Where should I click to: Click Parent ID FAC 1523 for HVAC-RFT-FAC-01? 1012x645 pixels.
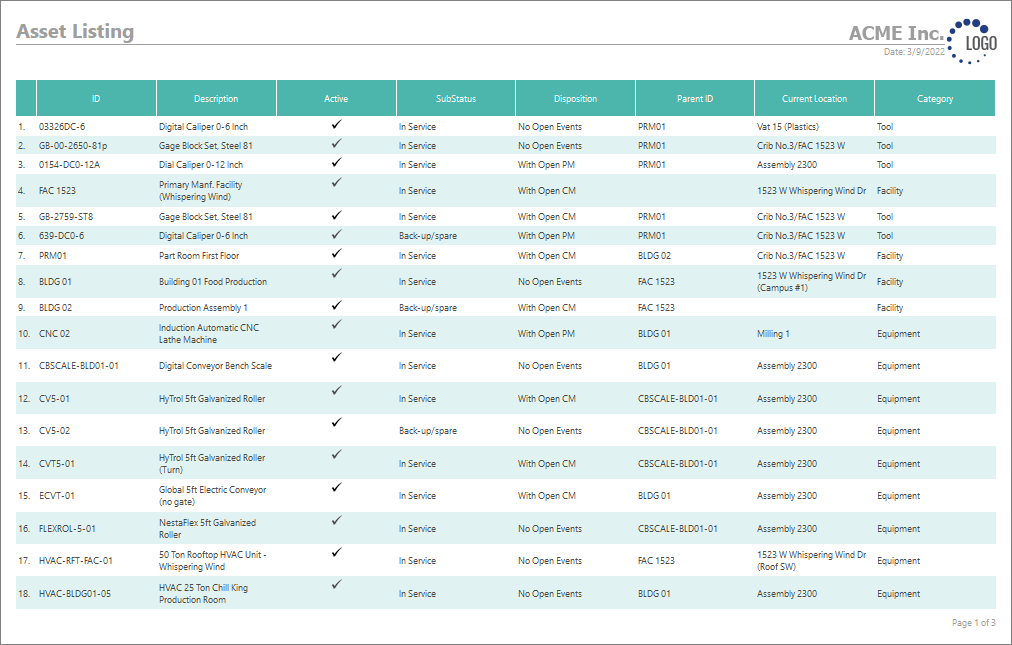click(x=656, y=560)
